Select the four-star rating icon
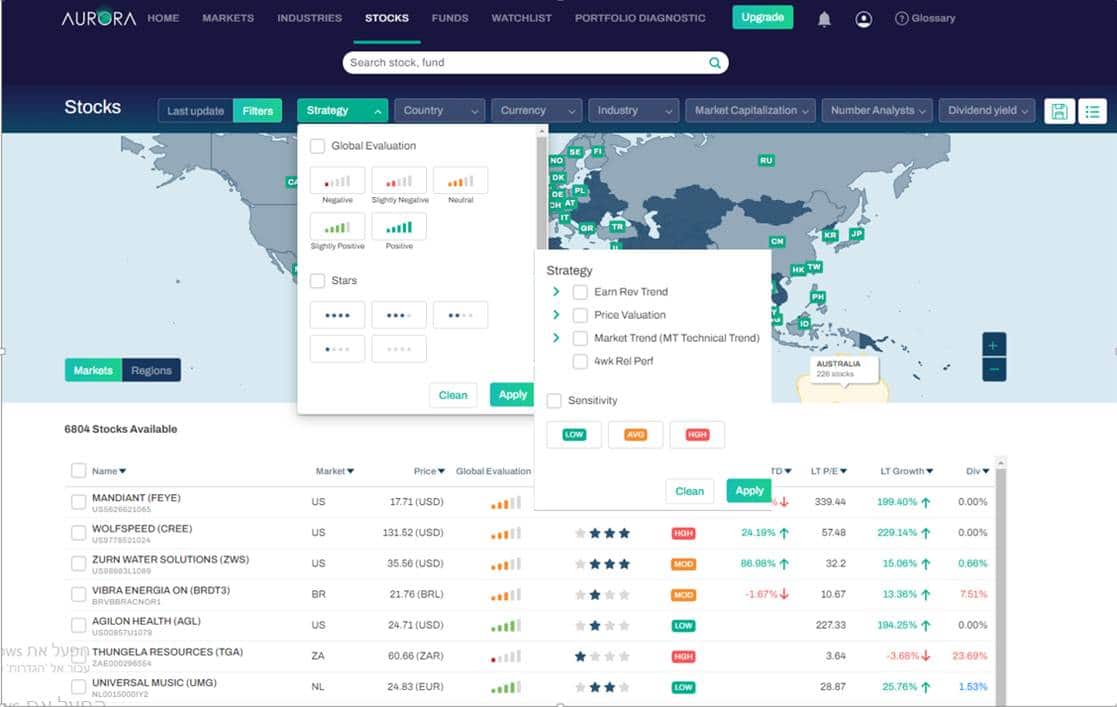Image resolution: width=1117 pixels, height=707 pixels. coord(337,315)
